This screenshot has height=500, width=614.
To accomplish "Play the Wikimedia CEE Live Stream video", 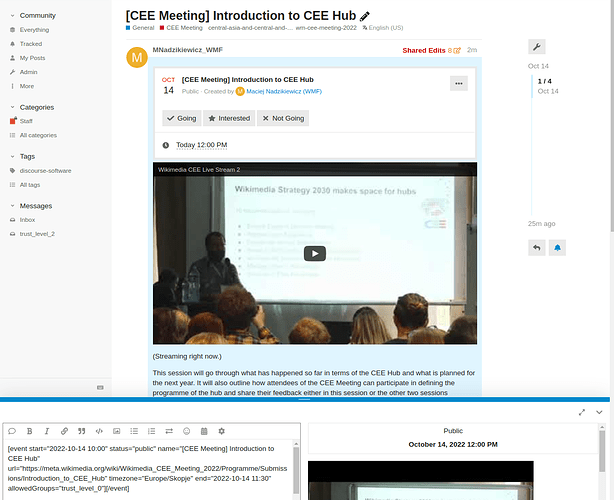I will (x=315, y=254).
